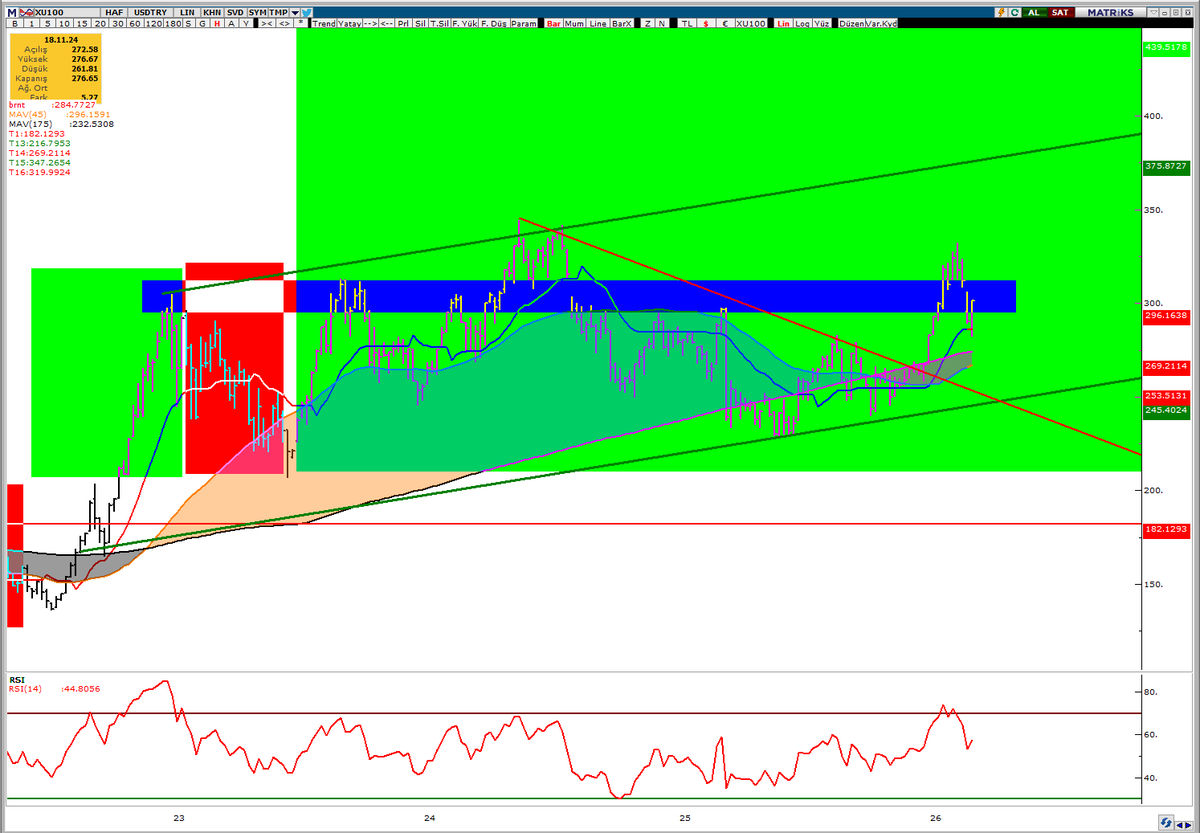This screenshot has height=833, width=1200.
Task: Click the N toolbar button
Action: 662,23
